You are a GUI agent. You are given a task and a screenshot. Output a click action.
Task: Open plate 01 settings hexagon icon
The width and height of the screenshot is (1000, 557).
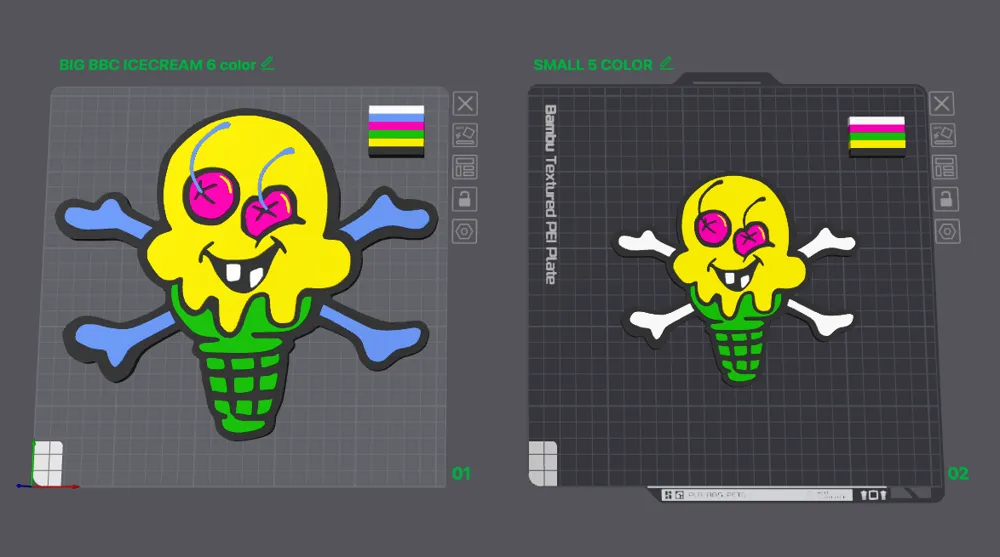click(465, 231)
